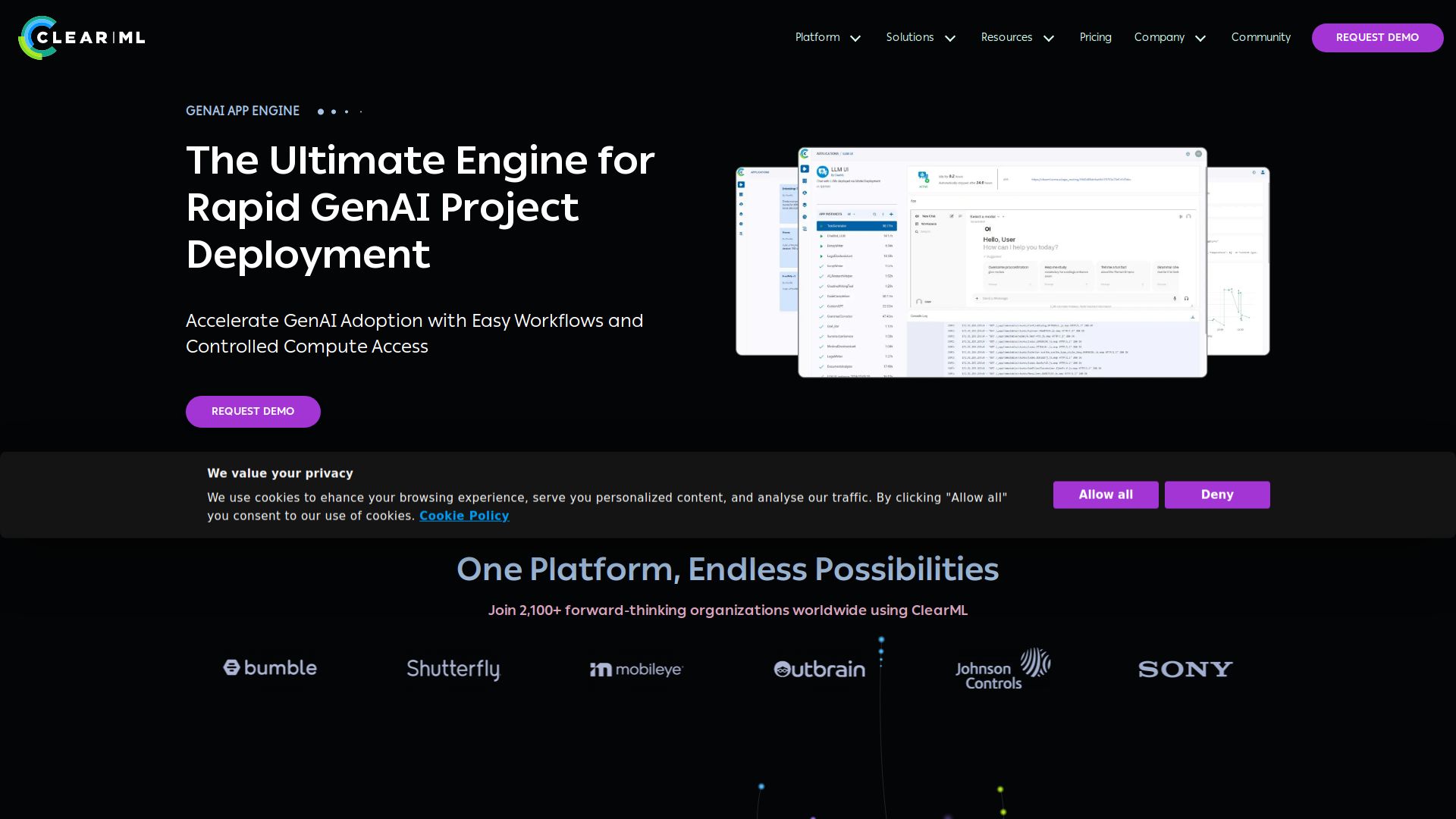Select the second carousel dot indicator
The width and height of the screenshot is (1456, 819).
click(x=334, y=111)
